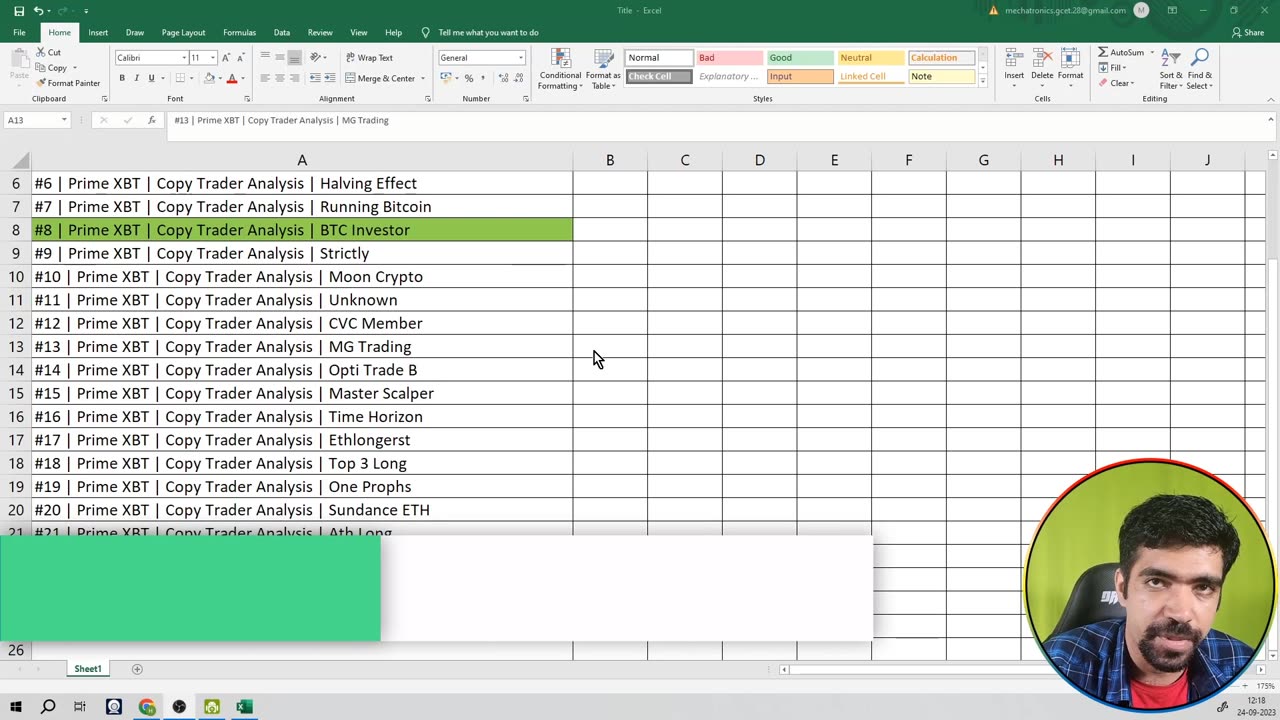
Task: Click the Cut scissors icon
Action: (x=41, y=52)
